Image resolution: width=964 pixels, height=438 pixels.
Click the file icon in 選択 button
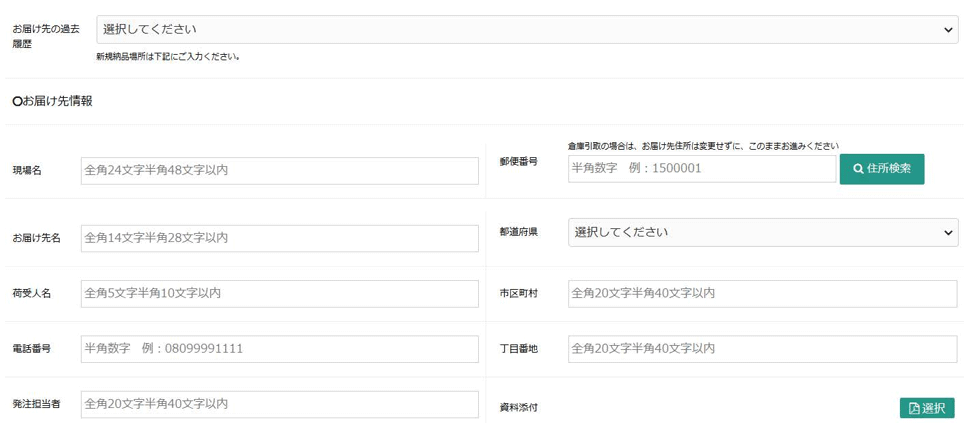coord(913,408)
